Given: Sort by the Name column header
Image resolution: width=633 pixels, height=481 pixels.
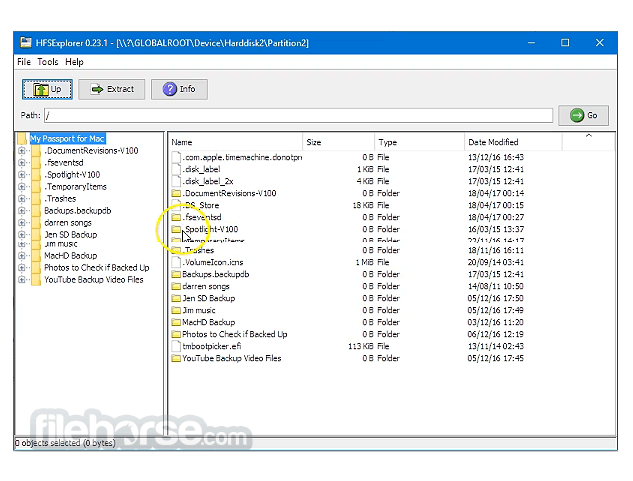Looking at the screenshot, I should (x=235, y=142).
